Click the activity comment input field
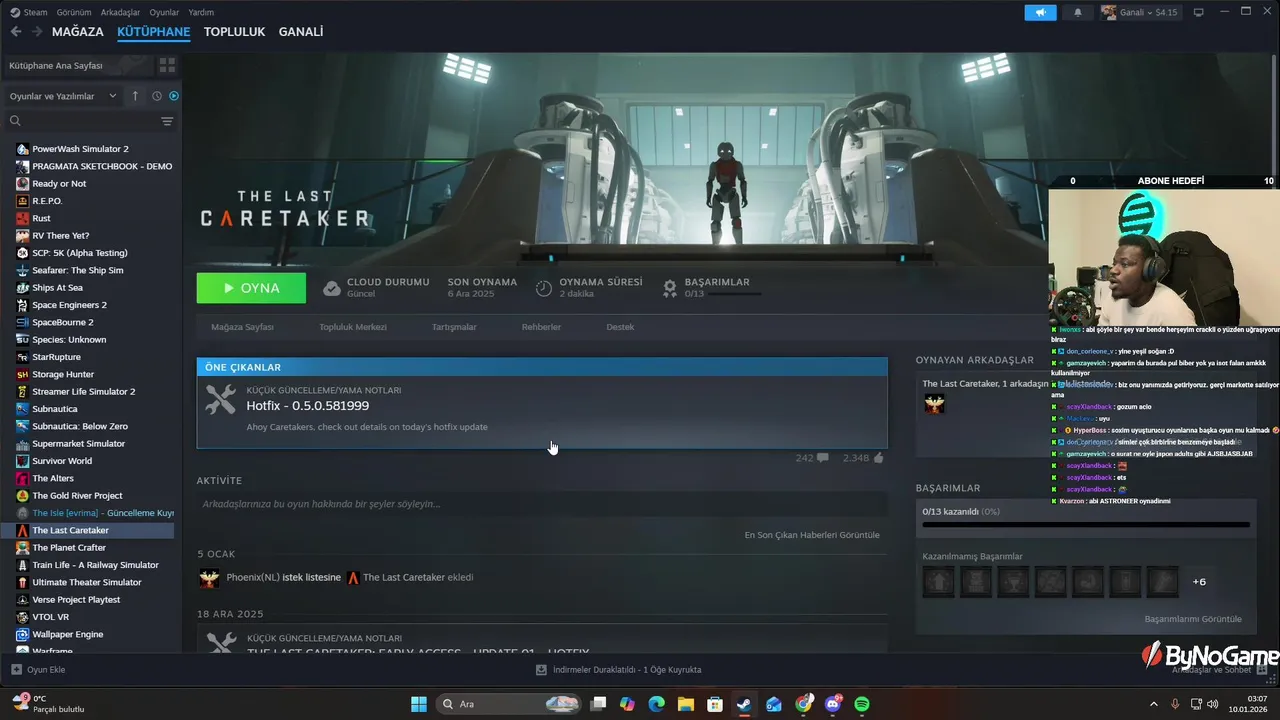Viewport: 1280px width, 720px height. click(542, 504)
